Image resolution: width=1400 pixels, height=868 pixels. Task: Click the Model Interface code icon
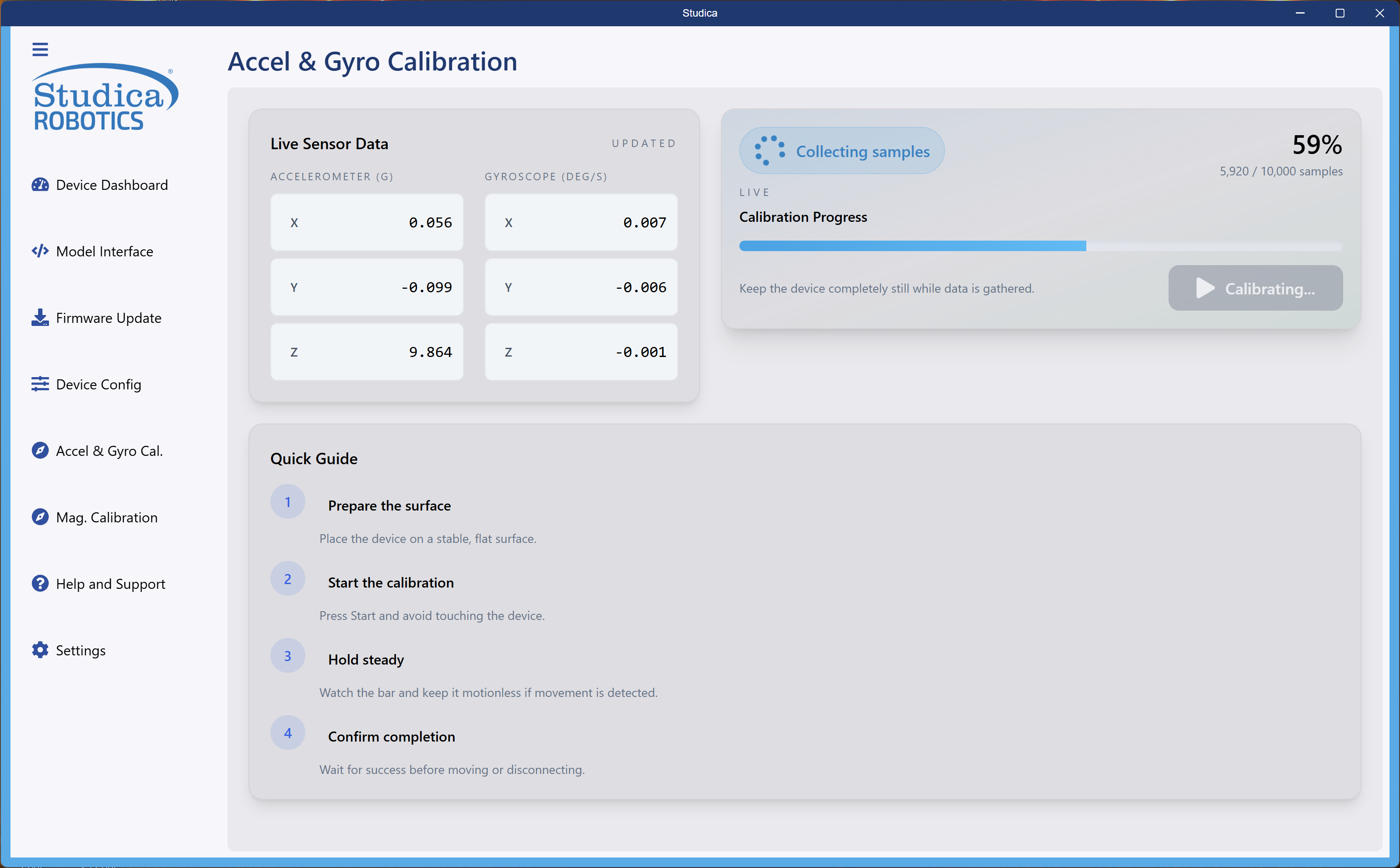(40, 251)
